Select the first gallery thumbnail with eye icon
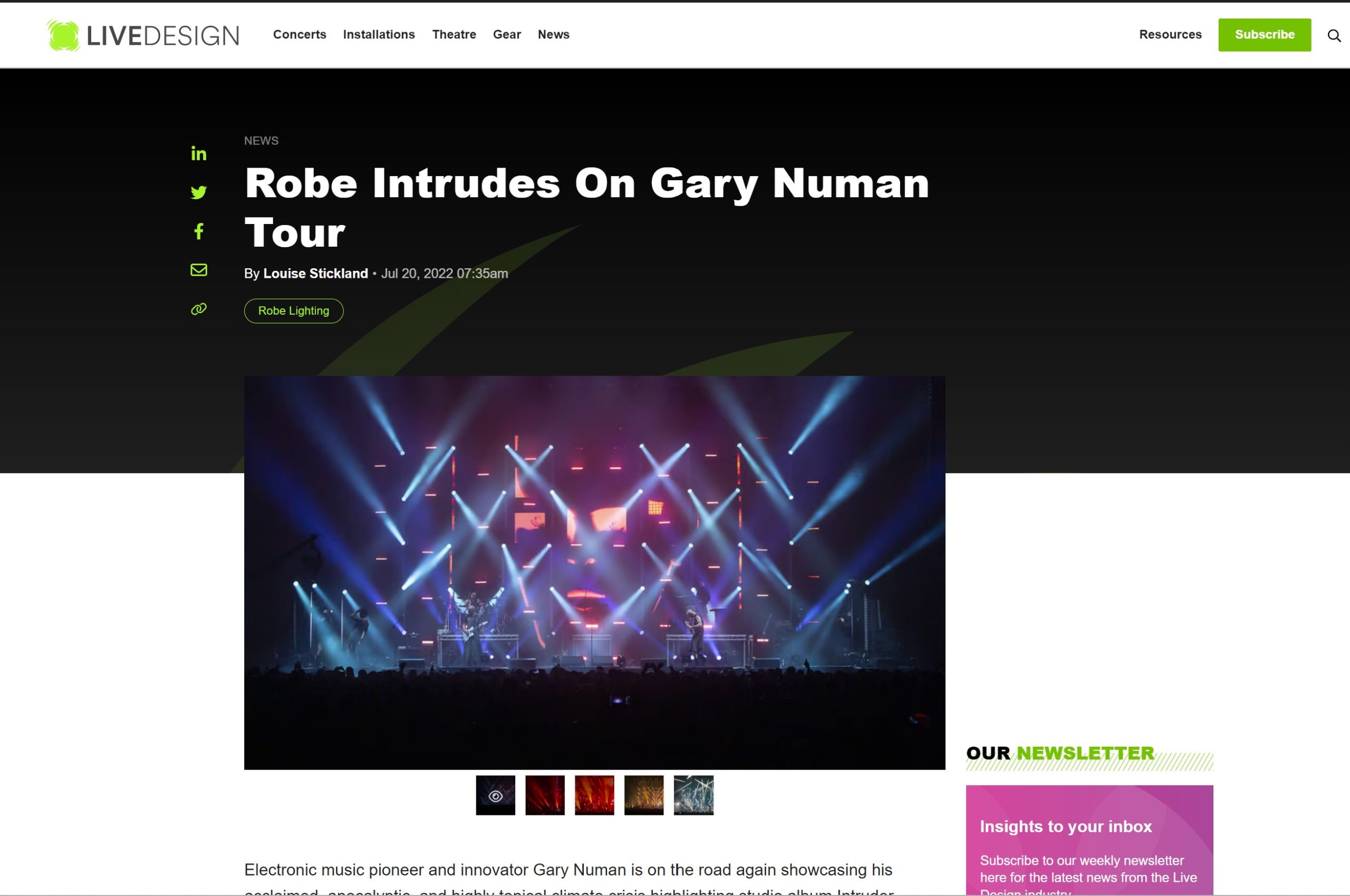 [495, 795]
